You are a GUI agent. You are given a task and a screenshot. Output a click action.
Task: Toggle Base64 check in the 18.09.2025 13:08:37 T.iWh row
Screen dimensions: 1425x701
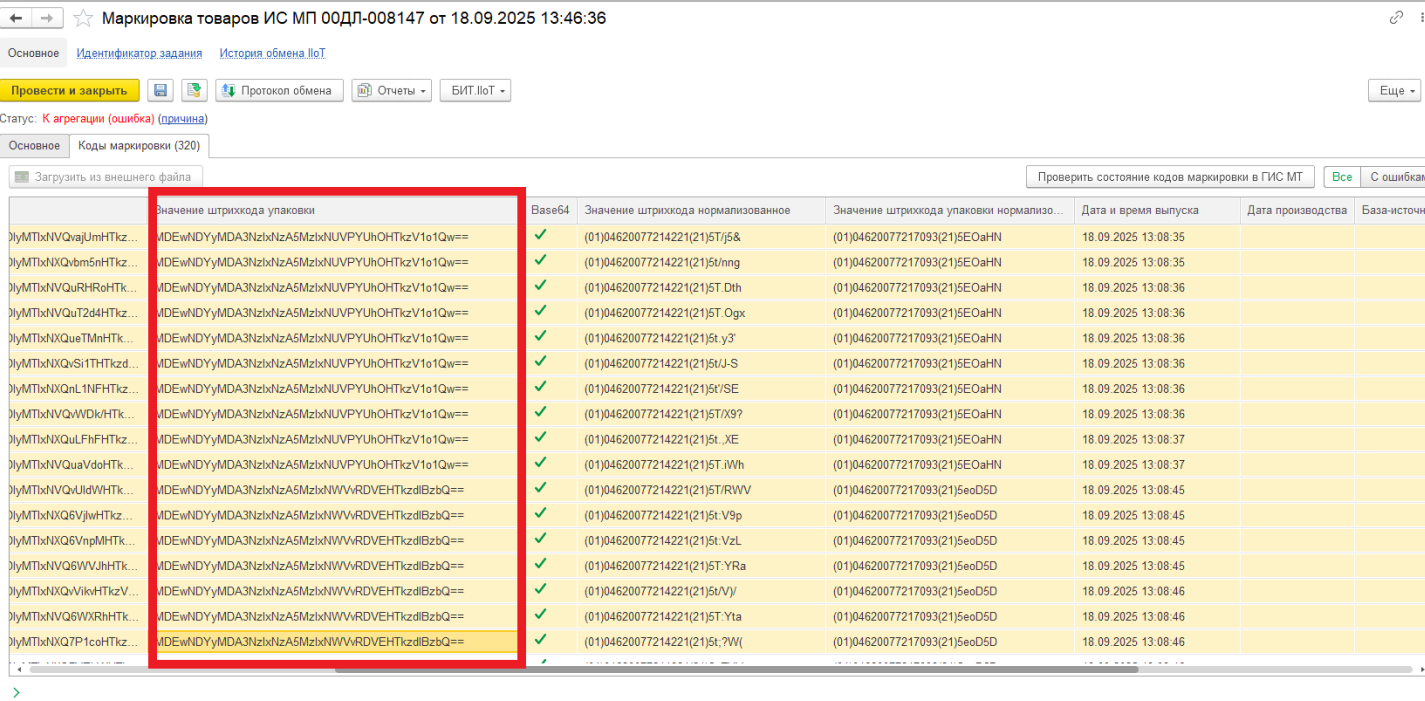(540, 463)
